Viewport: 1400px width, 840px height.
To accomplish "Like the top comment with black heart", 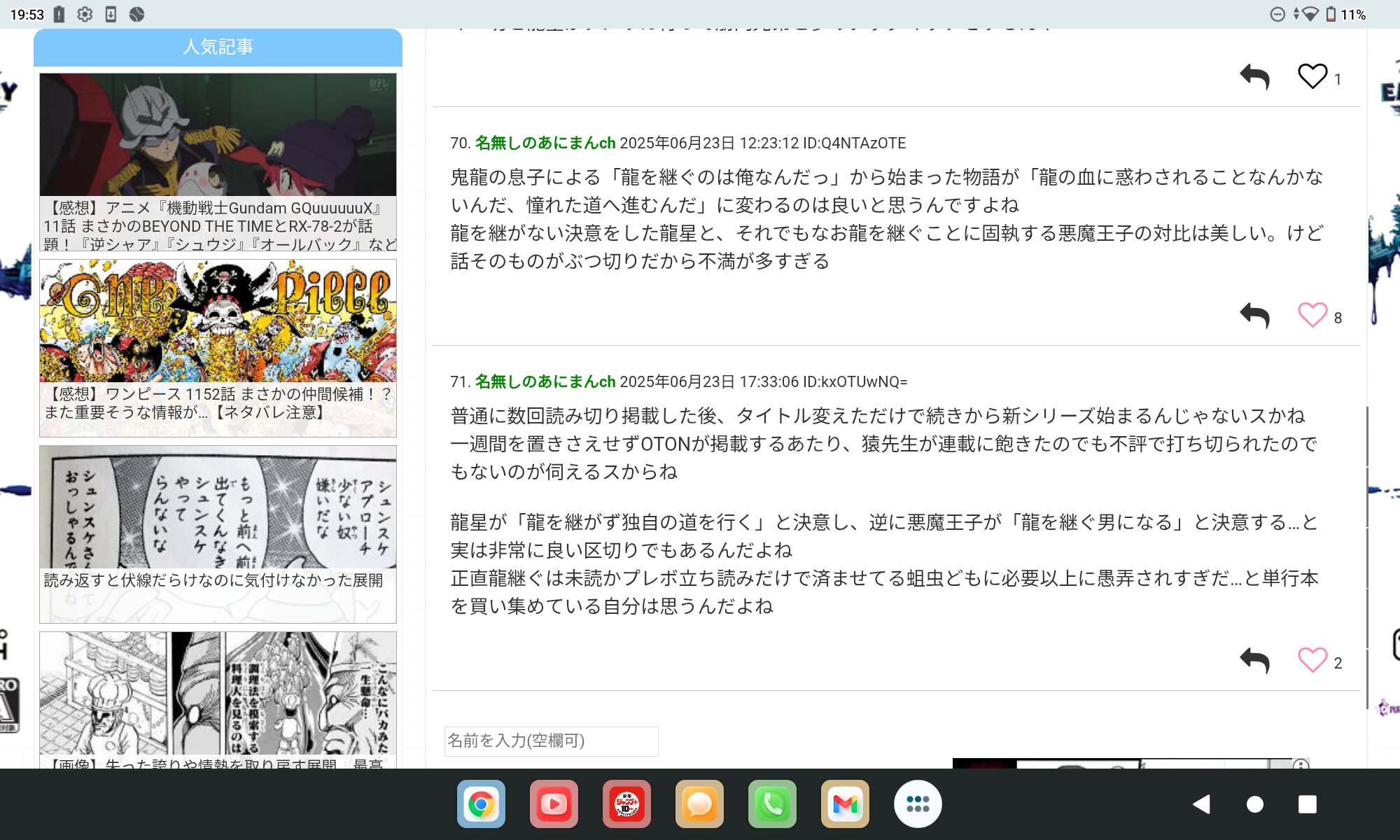I will pyautogui.click(x=1312, y=76).
